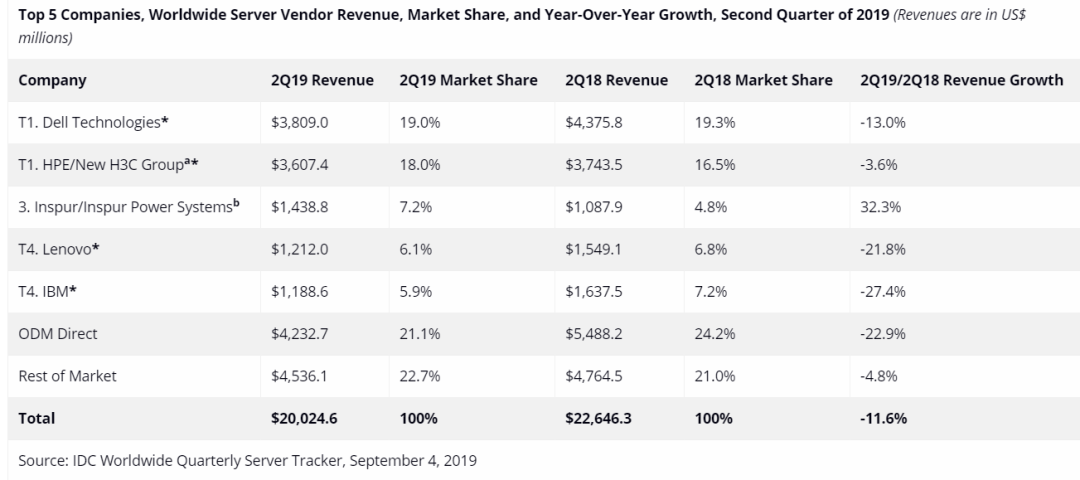Image resolution: width=1080 pixels, height=480 pixels.
Task: Click the 2Q19 Market Share header
Action: (x=468, y=80)
